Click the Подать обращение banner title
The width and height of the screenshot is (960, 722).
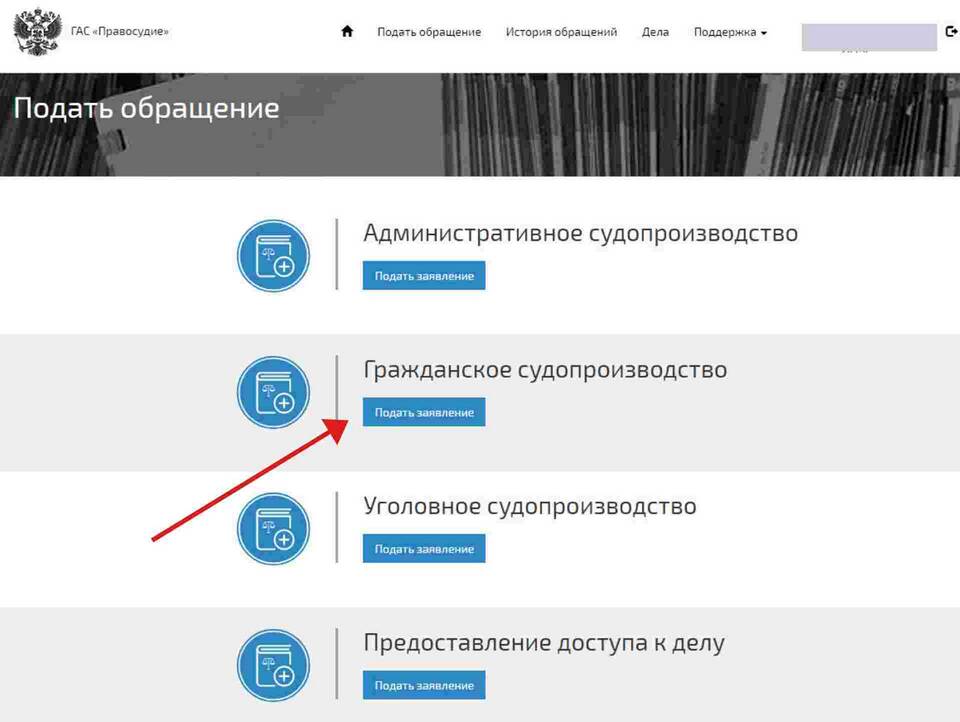[146, 108]
